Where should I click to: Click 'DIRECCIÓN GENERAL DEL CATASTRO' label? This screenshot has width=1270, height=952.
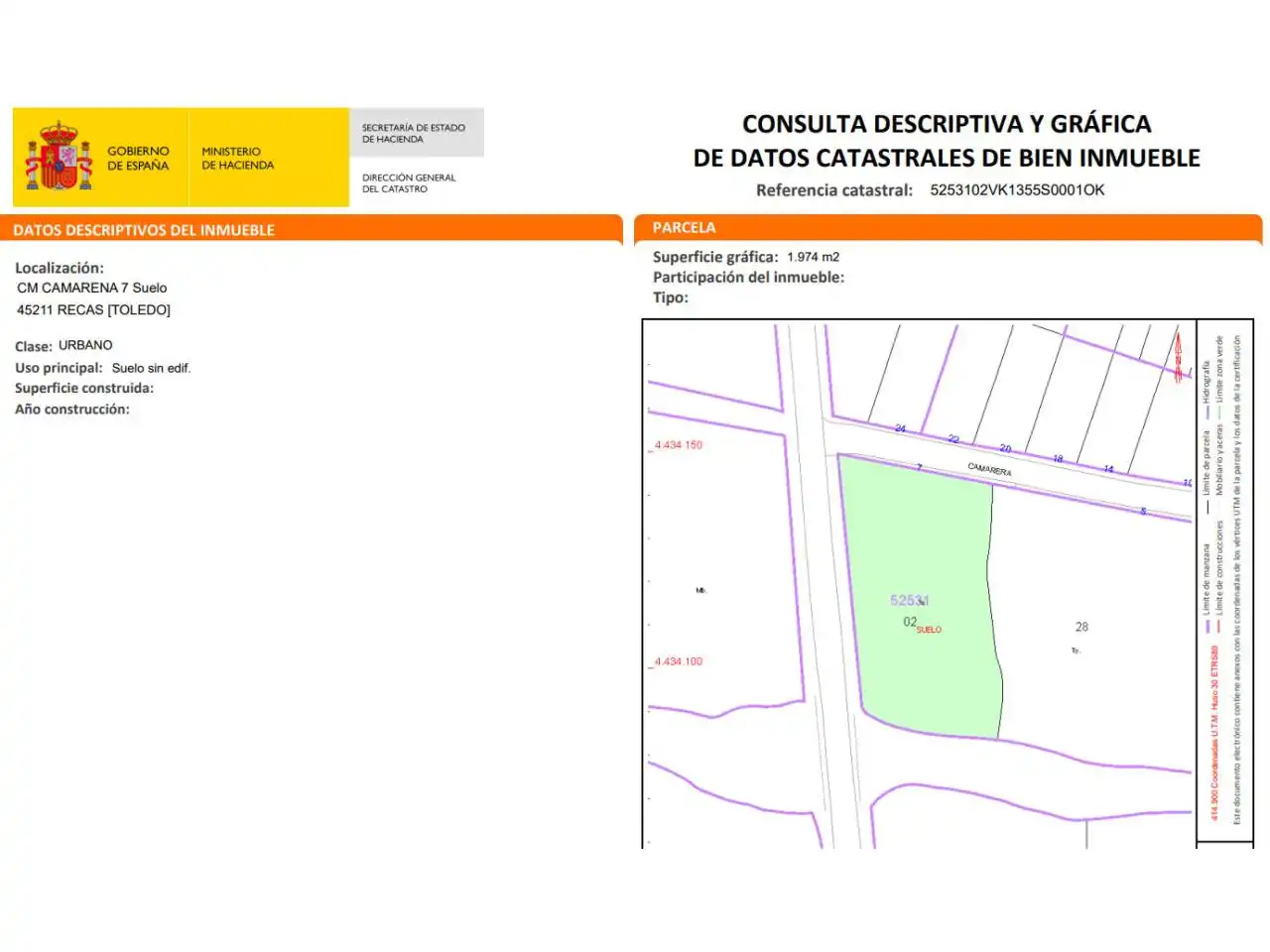[x=409, y=183]
